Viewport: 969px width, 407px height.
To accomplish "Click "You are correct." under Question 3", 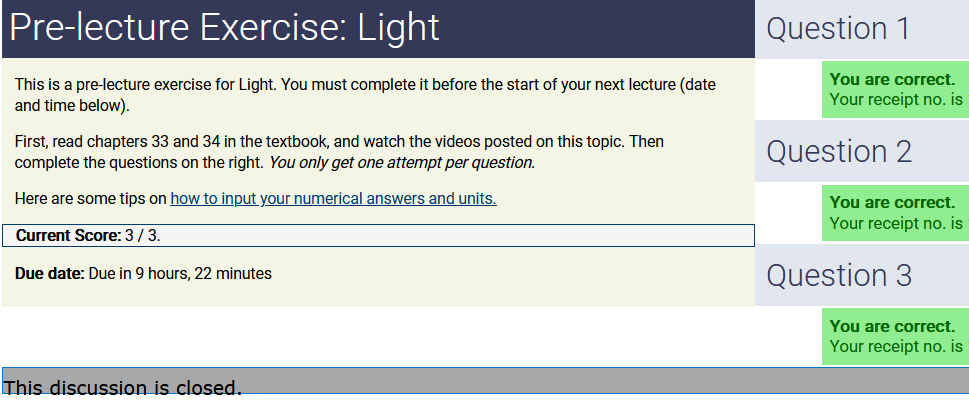I will point(892,326).
